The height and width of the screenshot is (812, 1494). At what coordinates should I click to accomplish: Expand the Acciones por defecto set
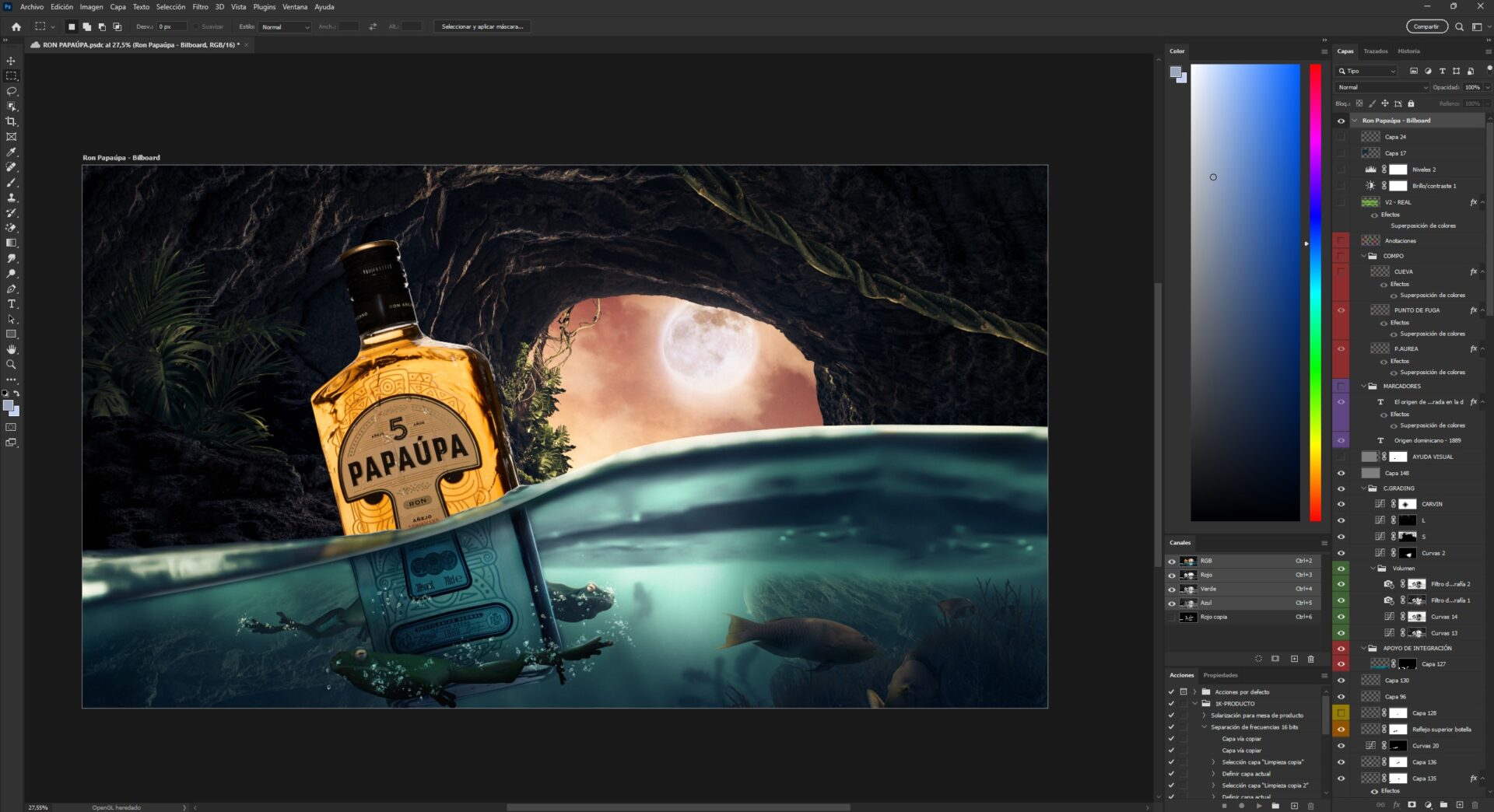coord(1194,691)
